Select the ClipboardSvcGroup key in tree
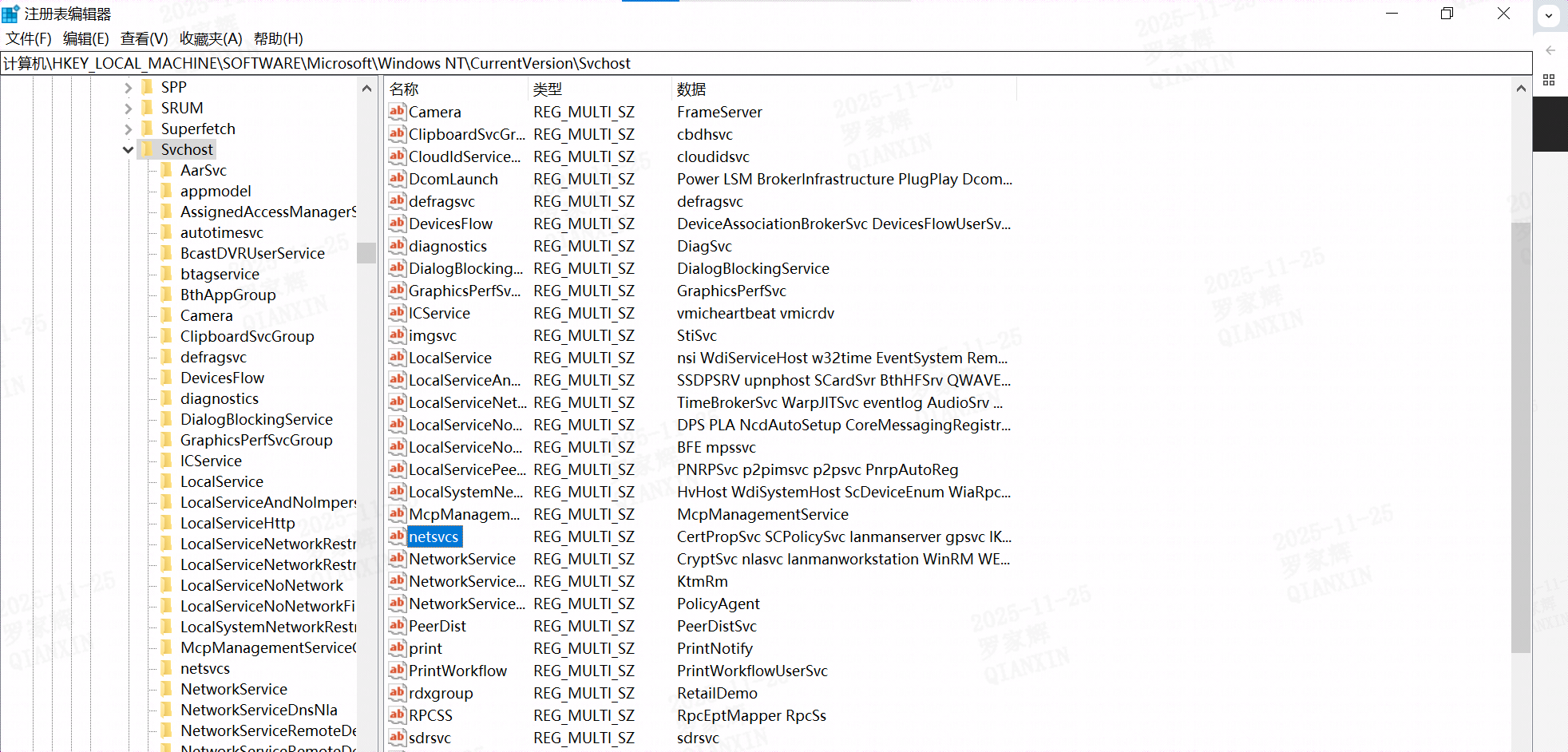 pyautogui.click(x=247, y=336)
